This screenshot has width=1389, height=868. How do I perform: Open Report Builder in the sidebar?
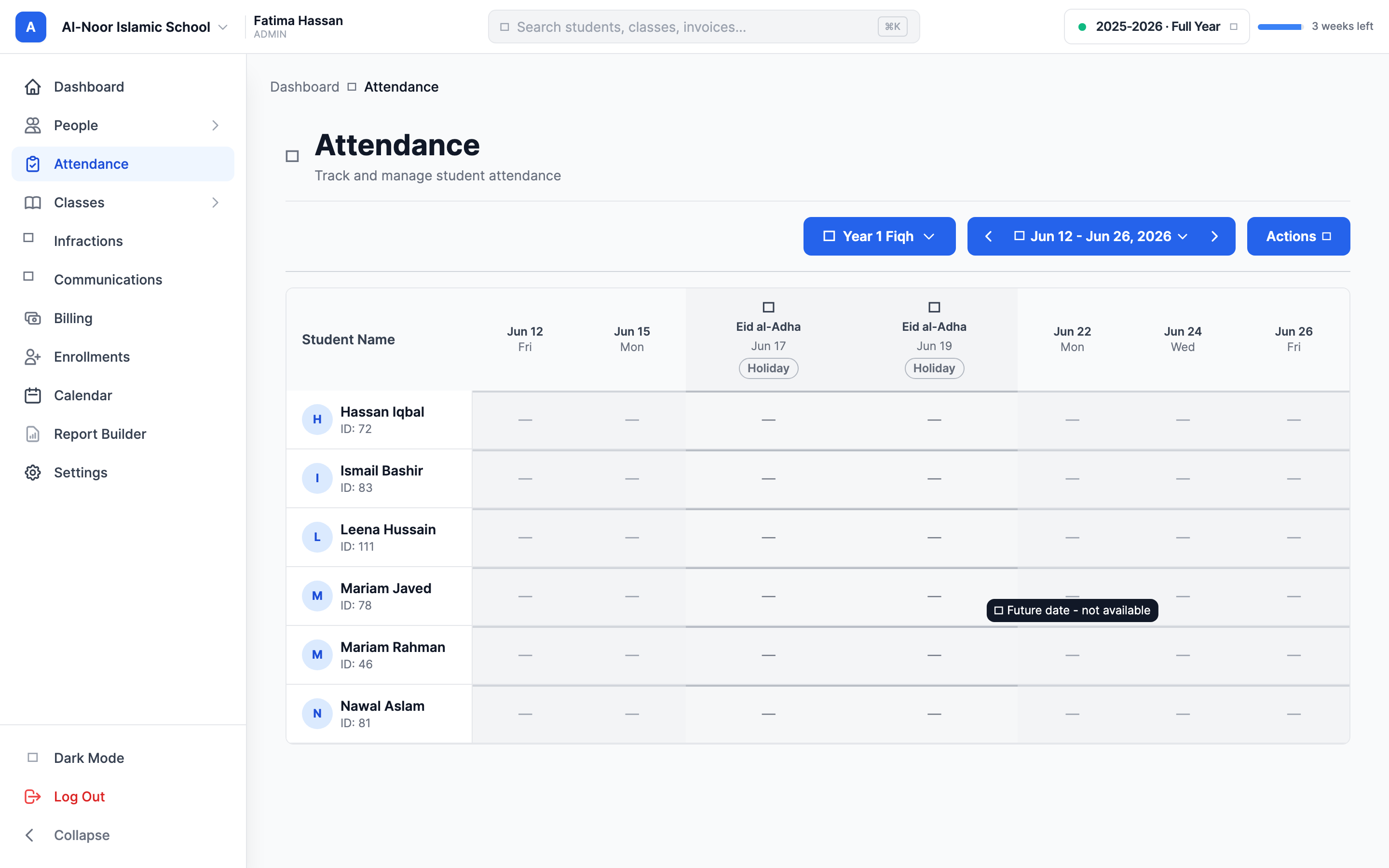pos(123,434)
